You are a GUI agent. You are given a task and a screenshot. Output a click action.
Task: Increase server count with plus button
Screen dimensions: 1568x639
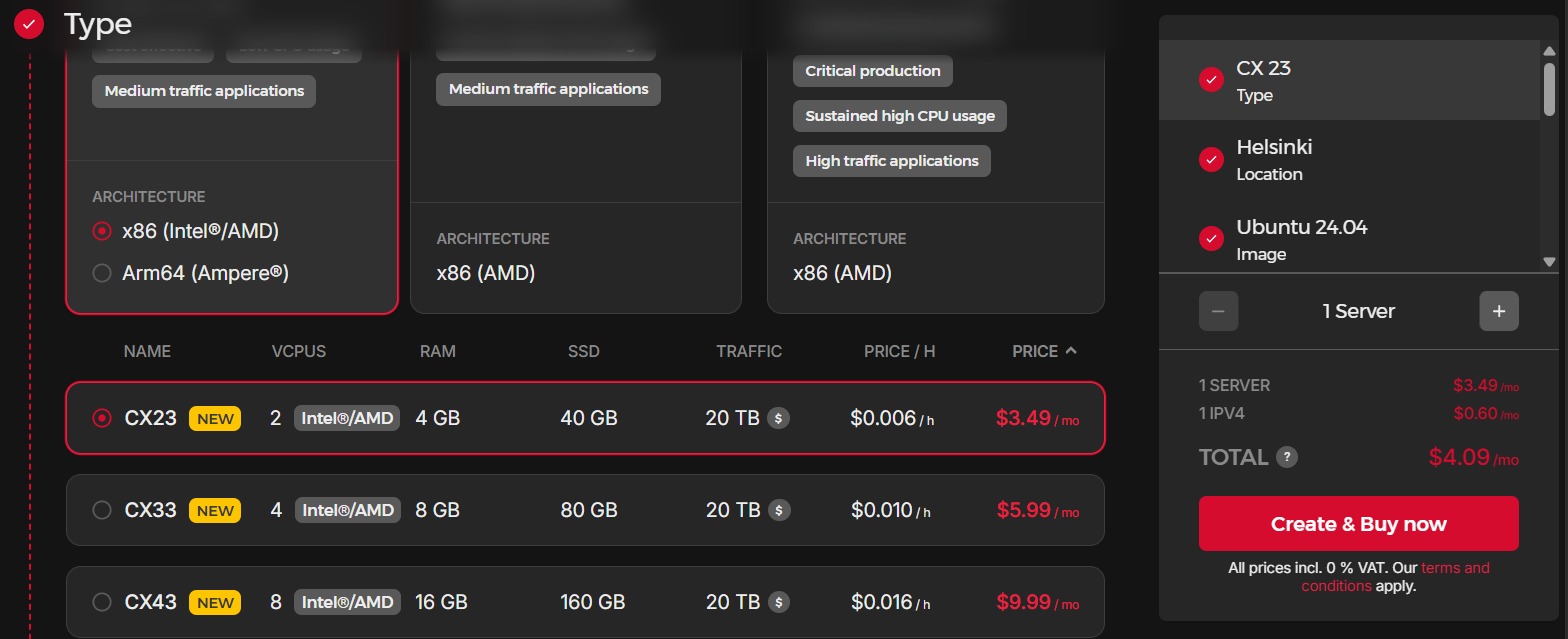tap(1499, 311)
